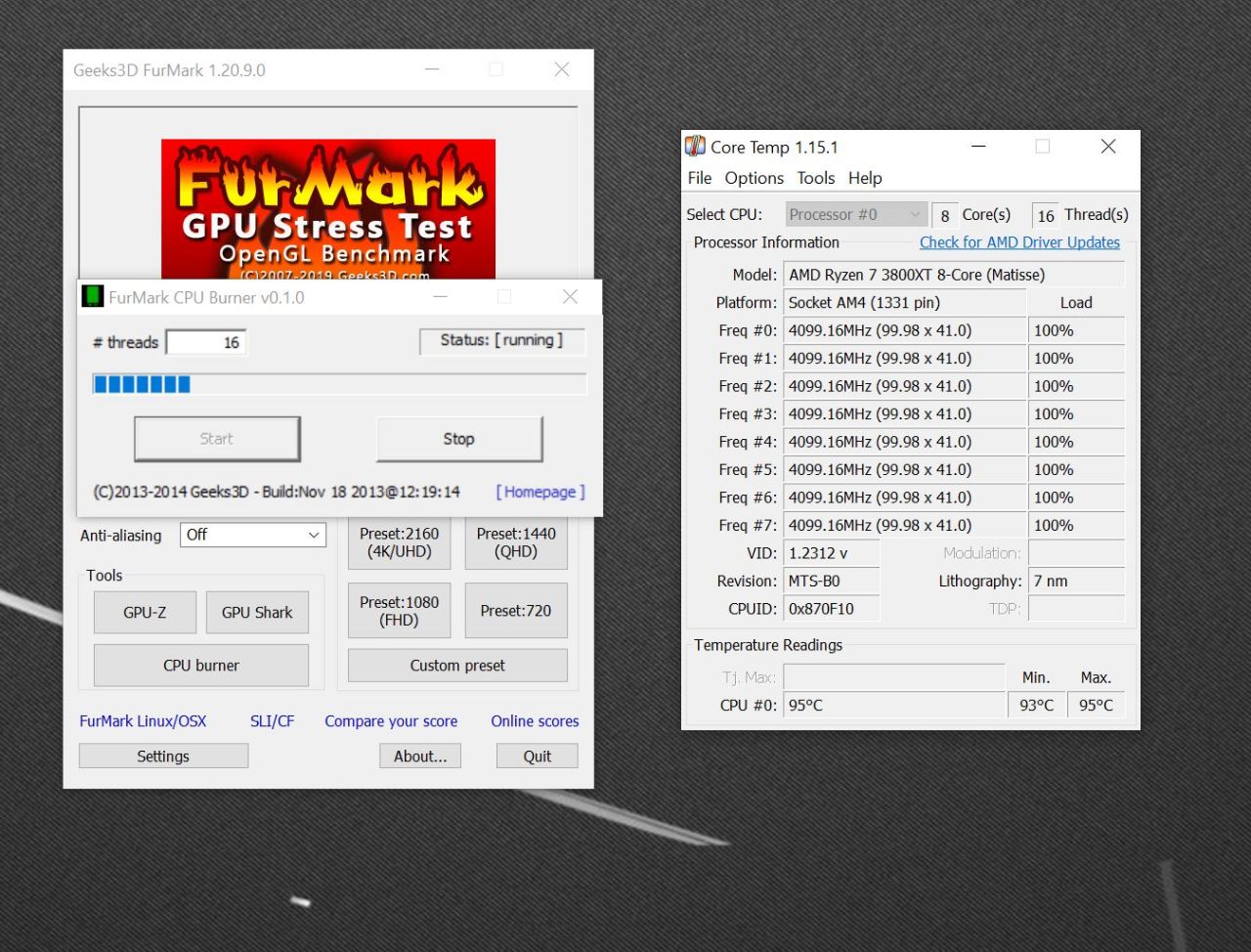Launch GPU-Z from FurMark Tools

(x=145, y=613)
